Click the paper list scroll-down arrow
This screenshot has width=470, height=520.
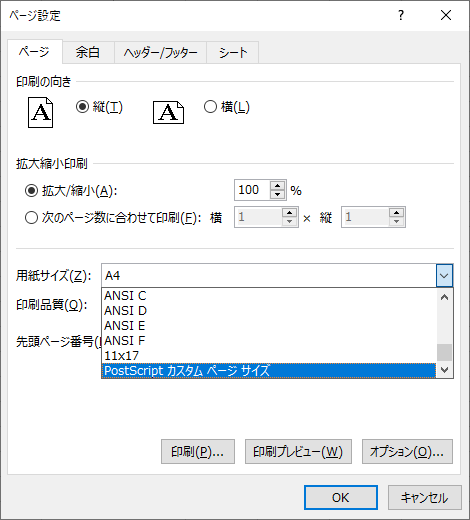444,370
